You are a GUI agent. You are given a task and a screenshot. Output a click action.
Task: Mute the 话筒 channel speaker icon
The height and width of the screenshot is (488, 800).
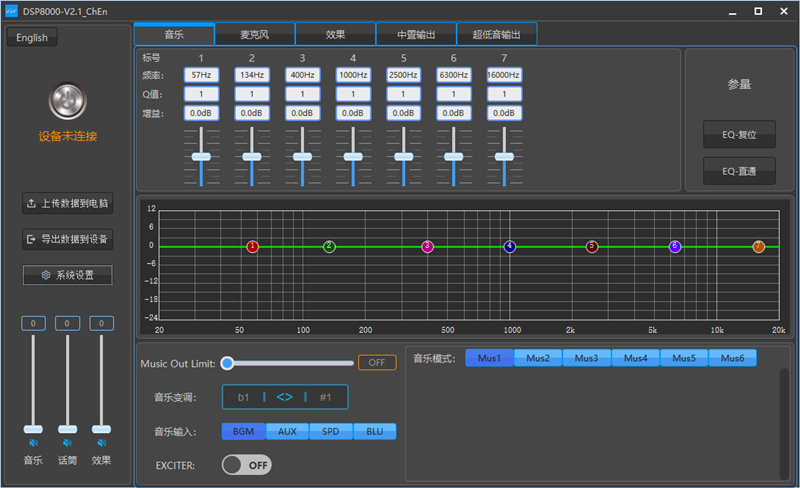(x=67, y=443)
